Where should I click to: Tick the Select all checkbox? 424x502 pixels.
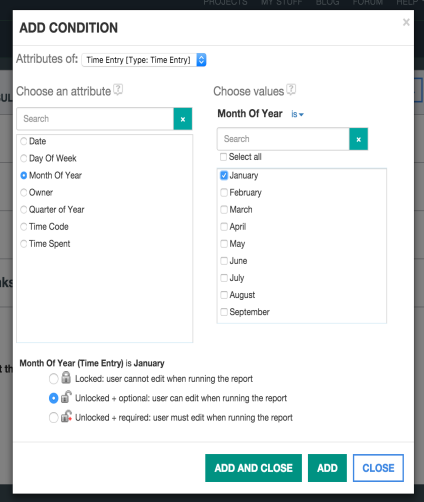point(223,157)
